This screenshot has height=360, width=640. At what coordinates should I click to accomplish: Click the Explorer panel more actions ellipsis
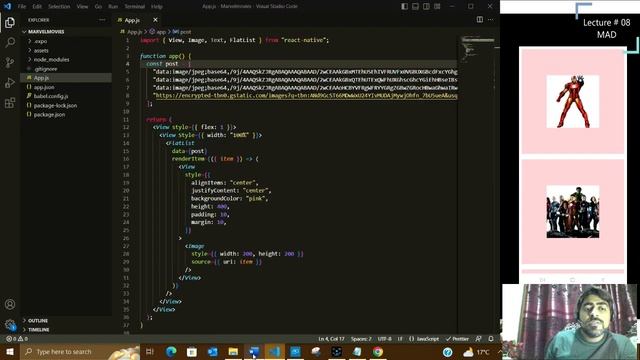point(102,20)
